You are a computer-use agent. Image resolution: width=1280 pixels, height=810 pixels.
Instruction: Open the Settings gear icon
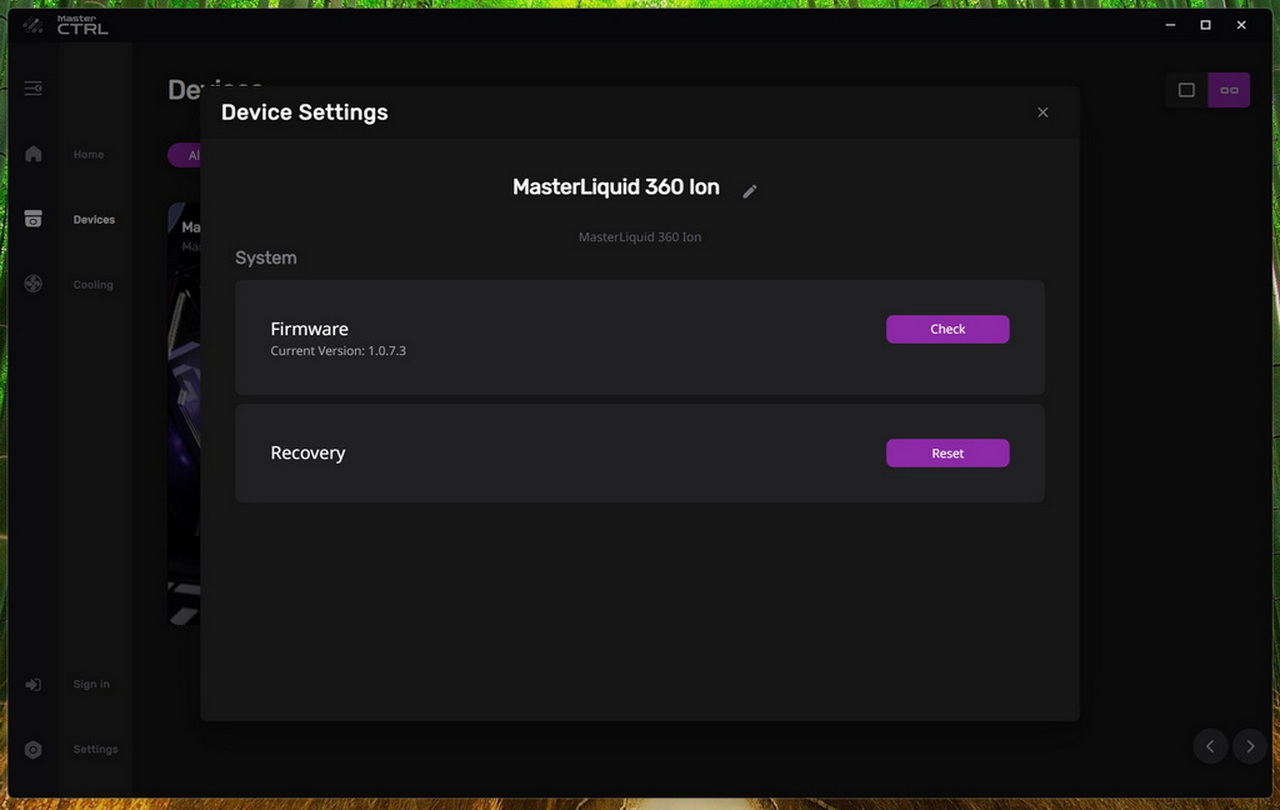click(x=33, y=750)
